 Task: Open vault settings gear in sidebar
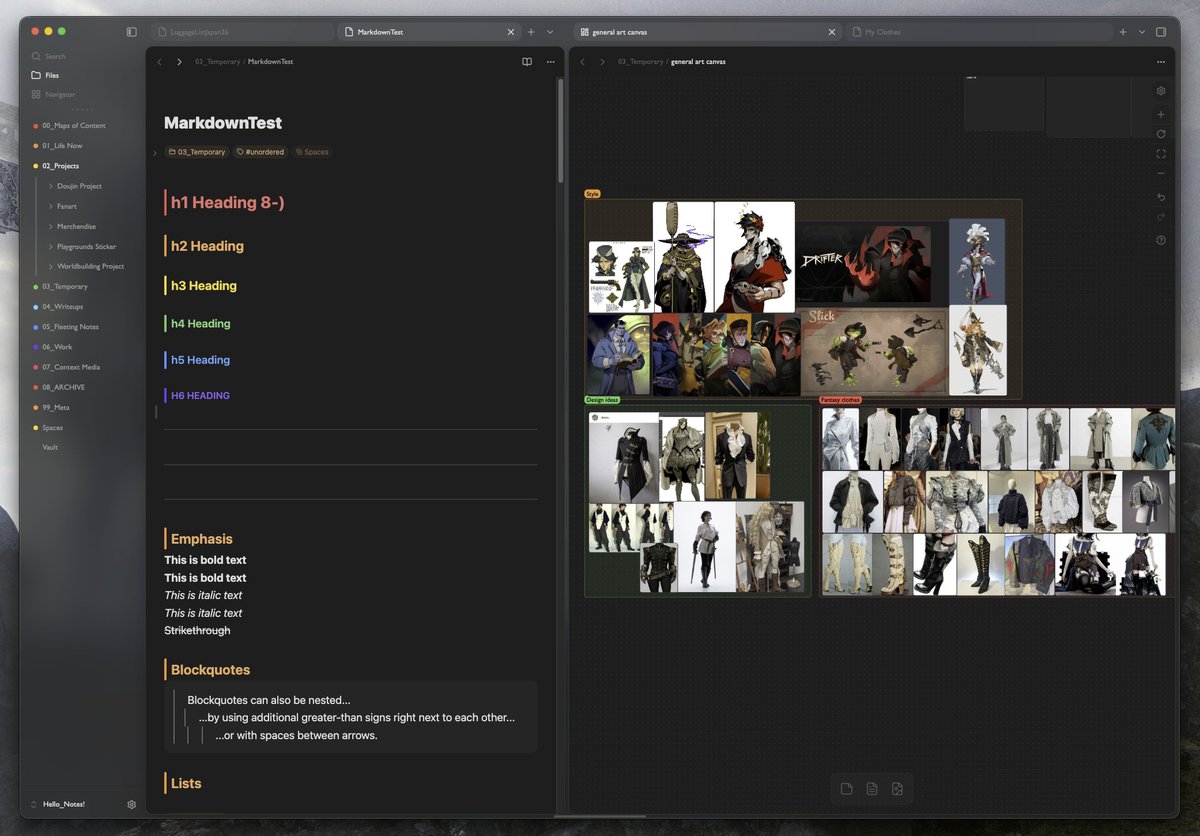[131, 804]
